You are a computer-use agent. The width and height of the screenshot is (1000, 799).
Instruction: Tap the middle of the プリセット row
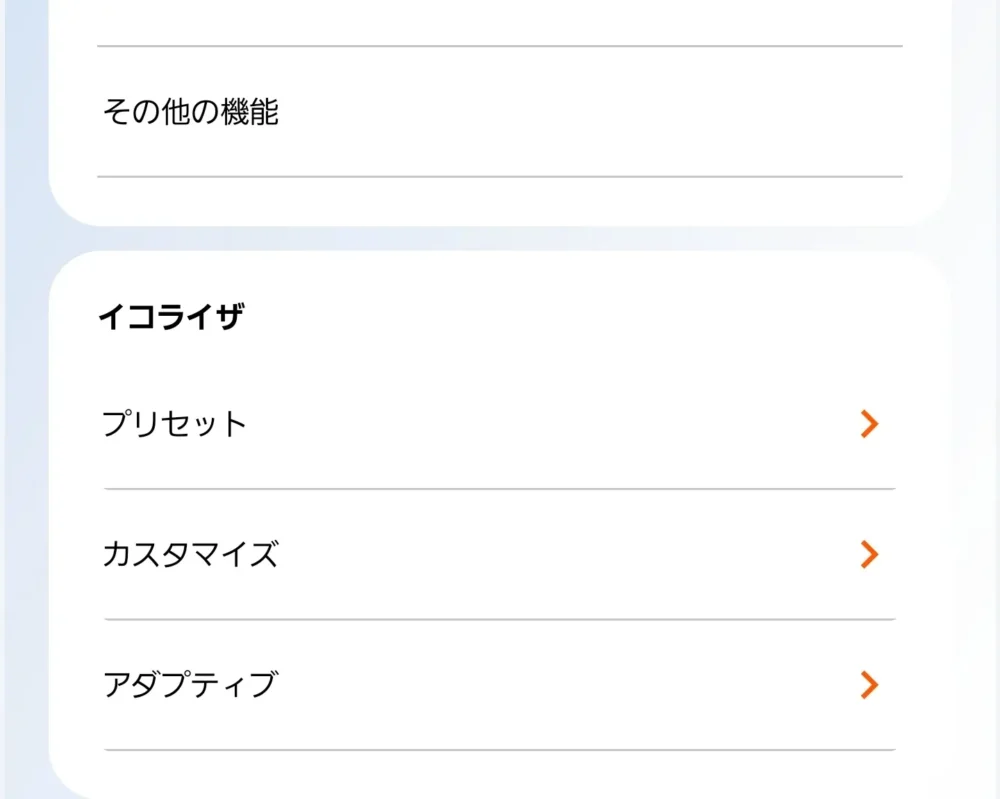coord(500,425)
